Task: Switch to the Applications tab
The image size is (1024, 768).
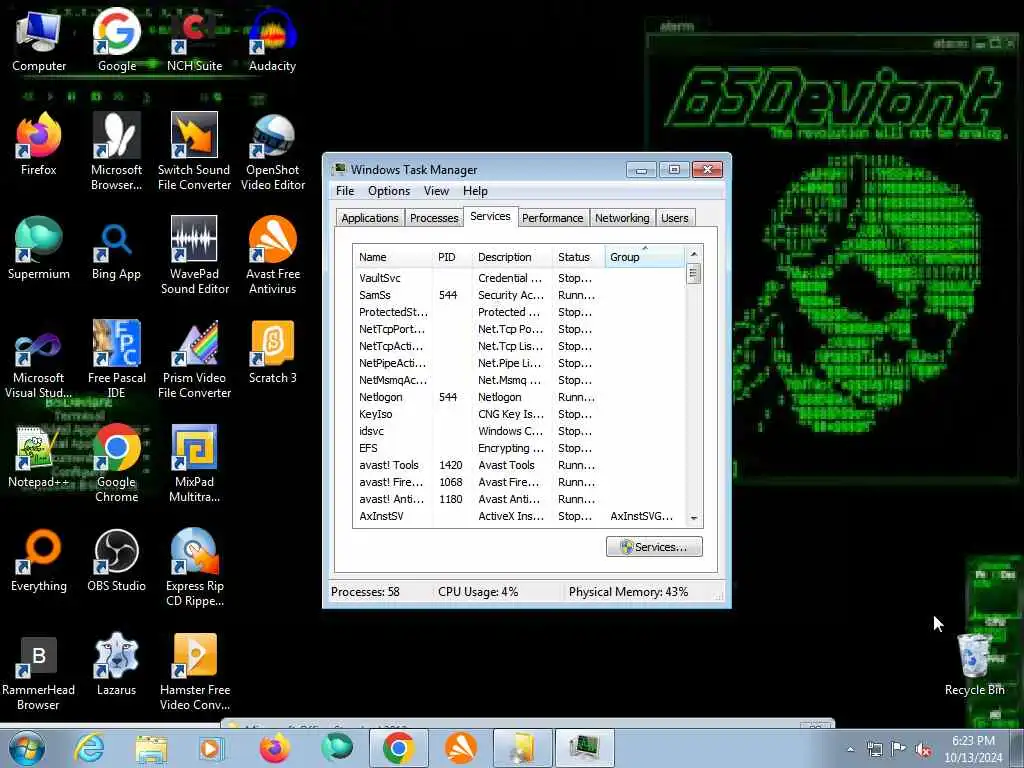Action: point(370,218)
